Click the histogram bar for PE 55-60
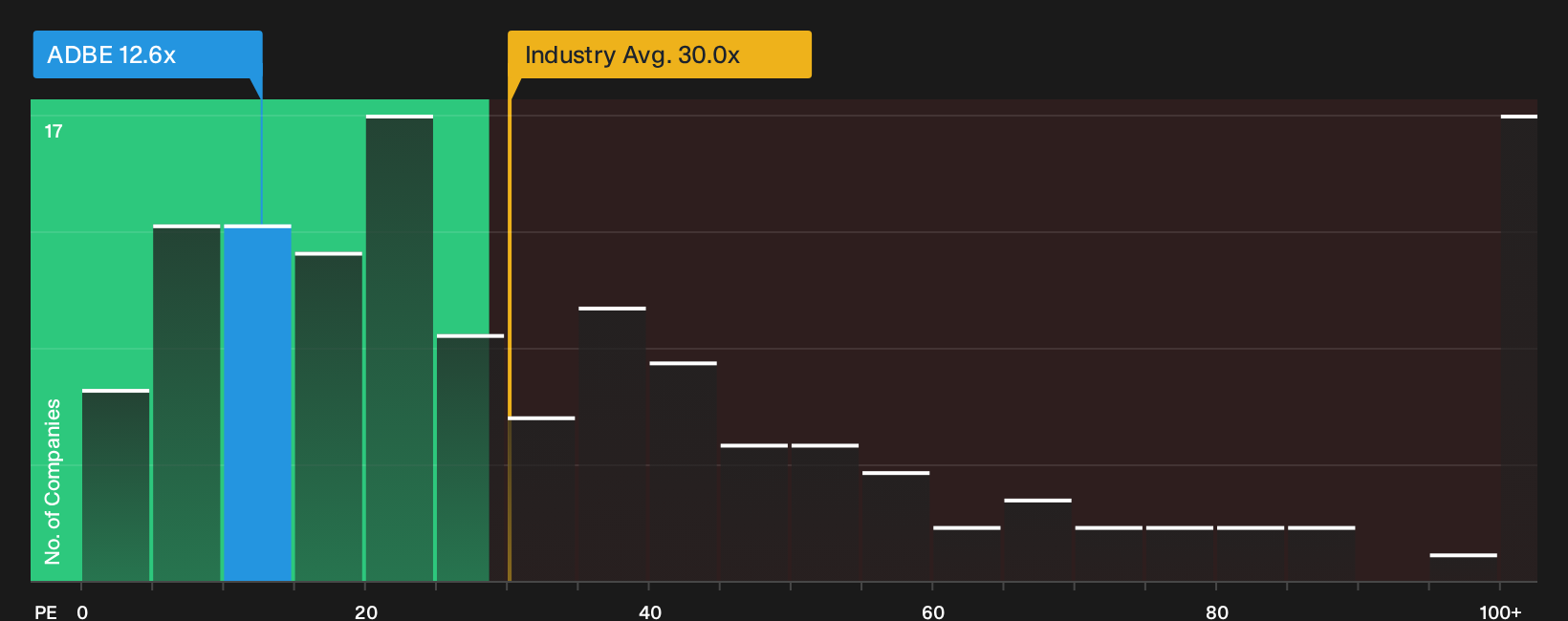 tap(896, 526)
